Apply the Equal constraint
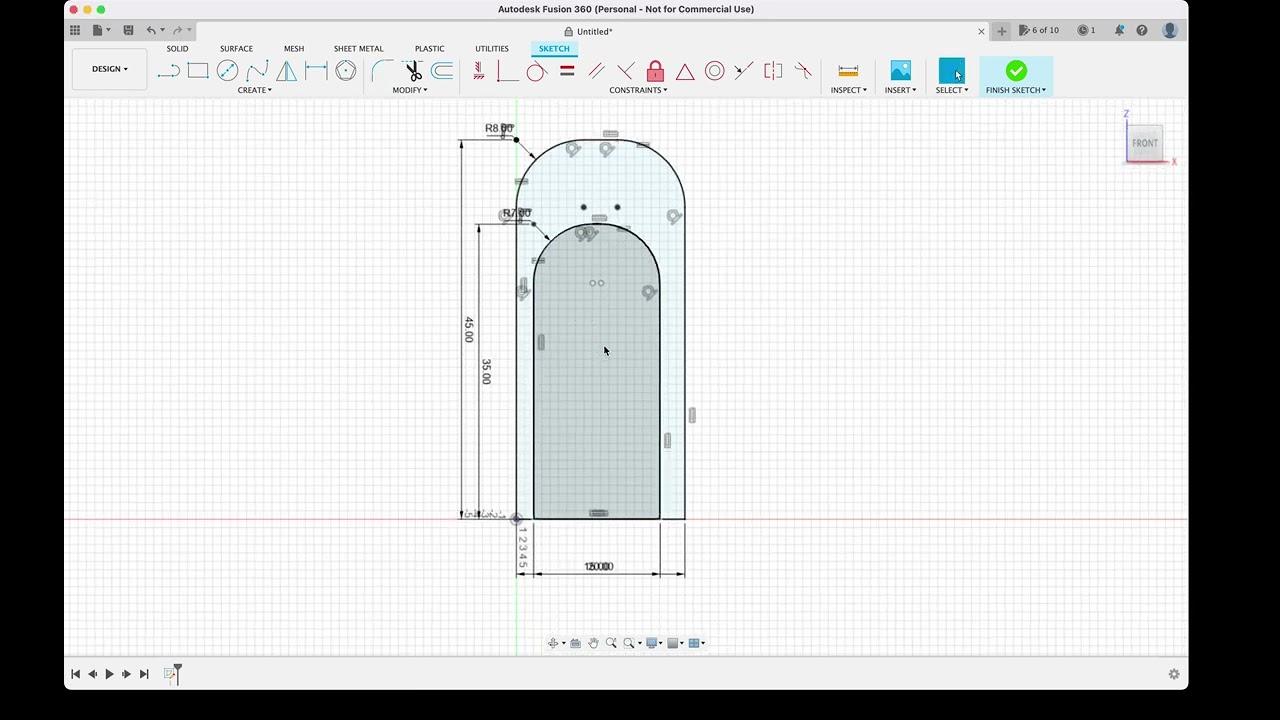Viewport: 1280px width, 720px height. point(567,71)
